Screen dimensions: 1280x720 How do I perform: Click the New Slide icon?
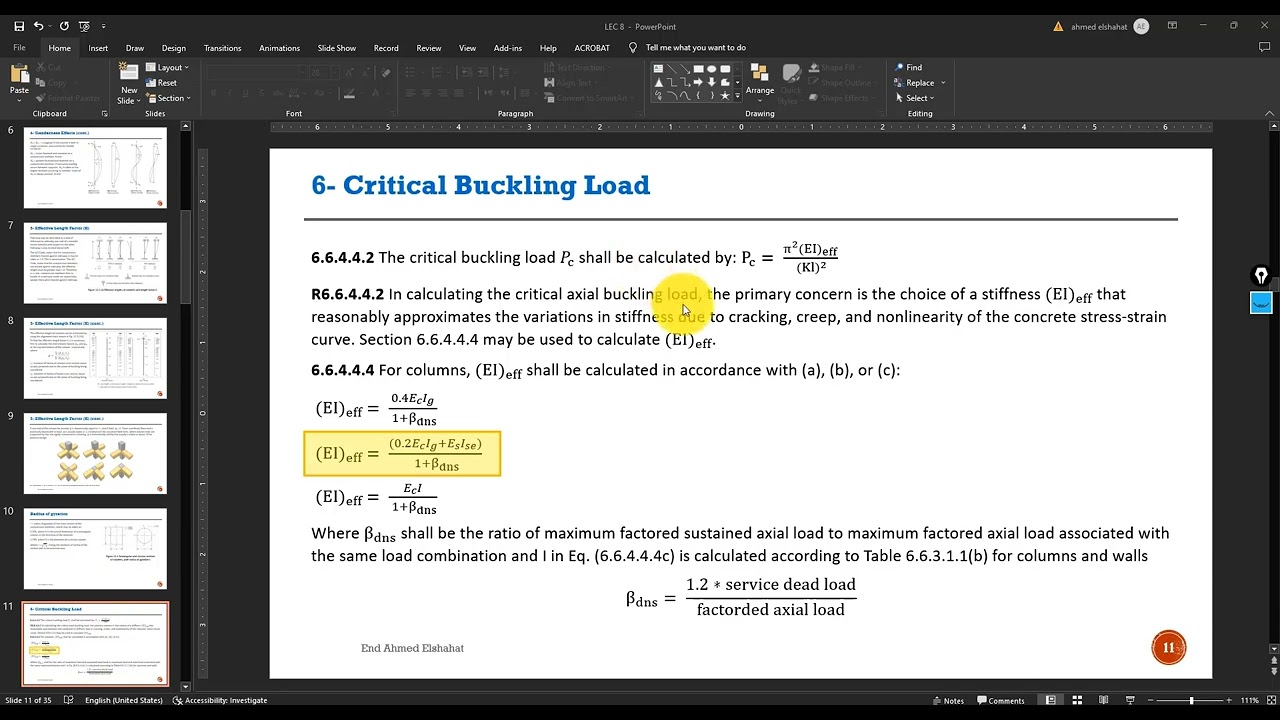pyautogui.click(x=129, y=72)
